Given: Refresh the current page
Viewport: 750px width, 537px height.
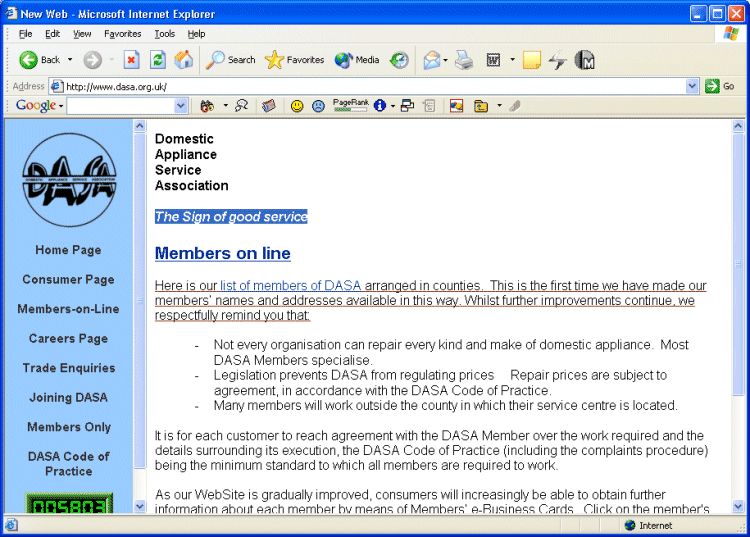Looking at the screenshot, I should (158, 60).
